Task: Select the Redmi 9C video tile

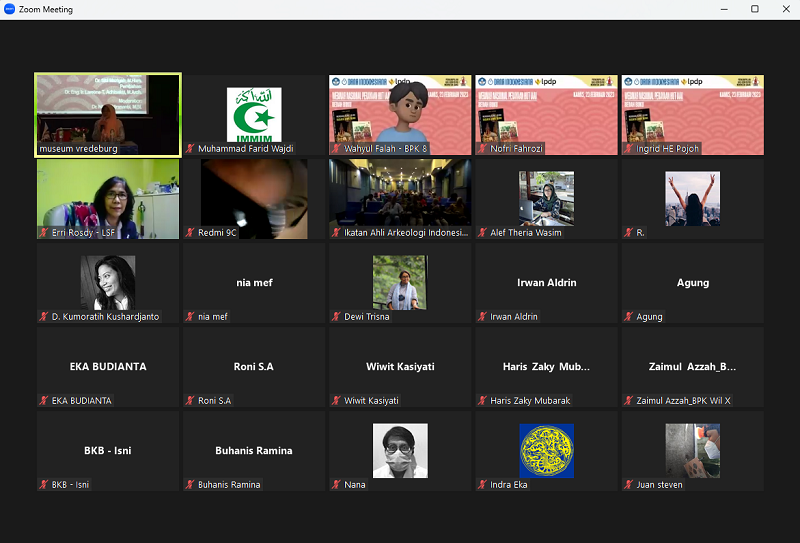Action: pos(254,199)
